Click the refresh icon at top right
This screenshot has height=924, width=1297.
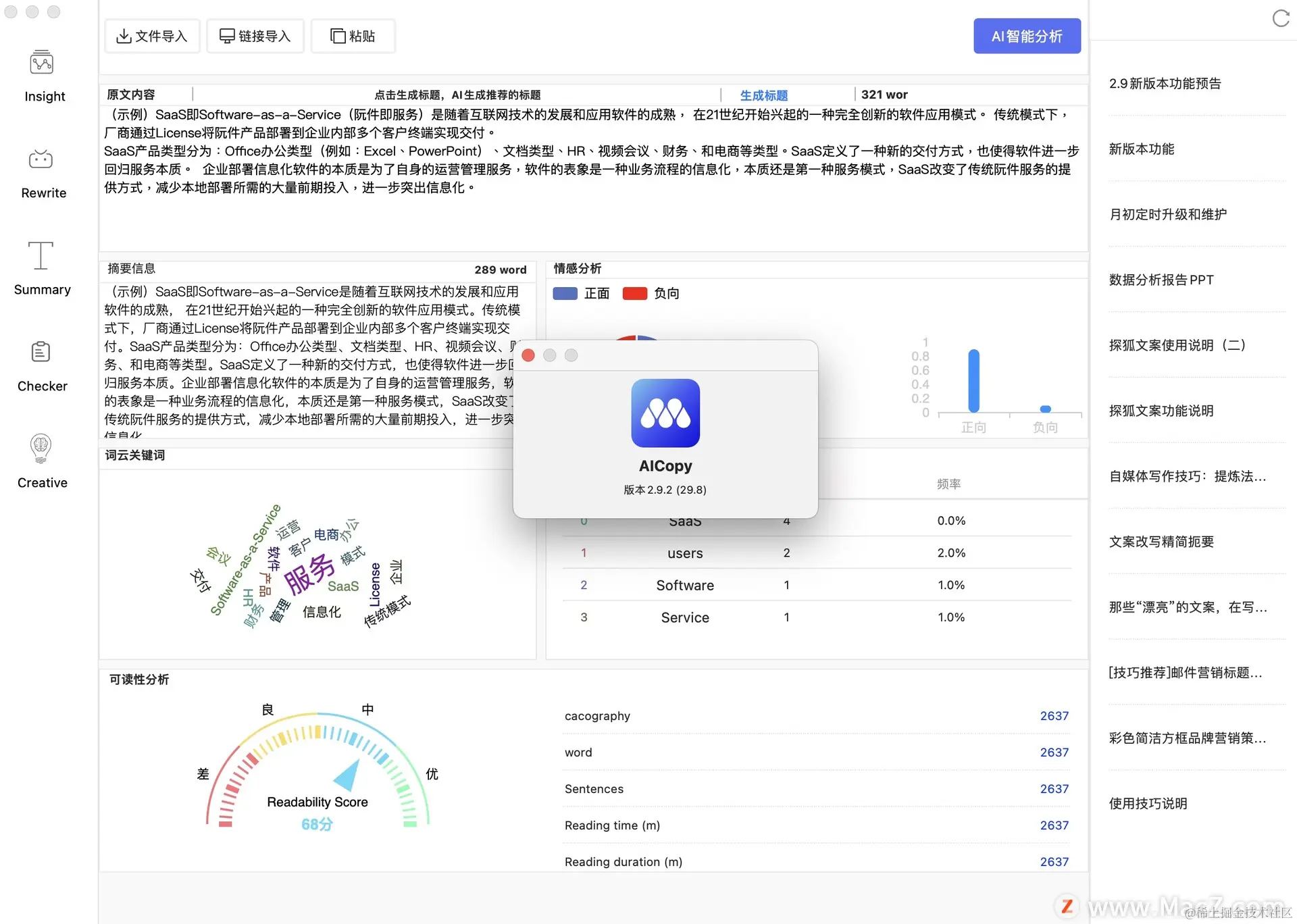click(1280, 18)
